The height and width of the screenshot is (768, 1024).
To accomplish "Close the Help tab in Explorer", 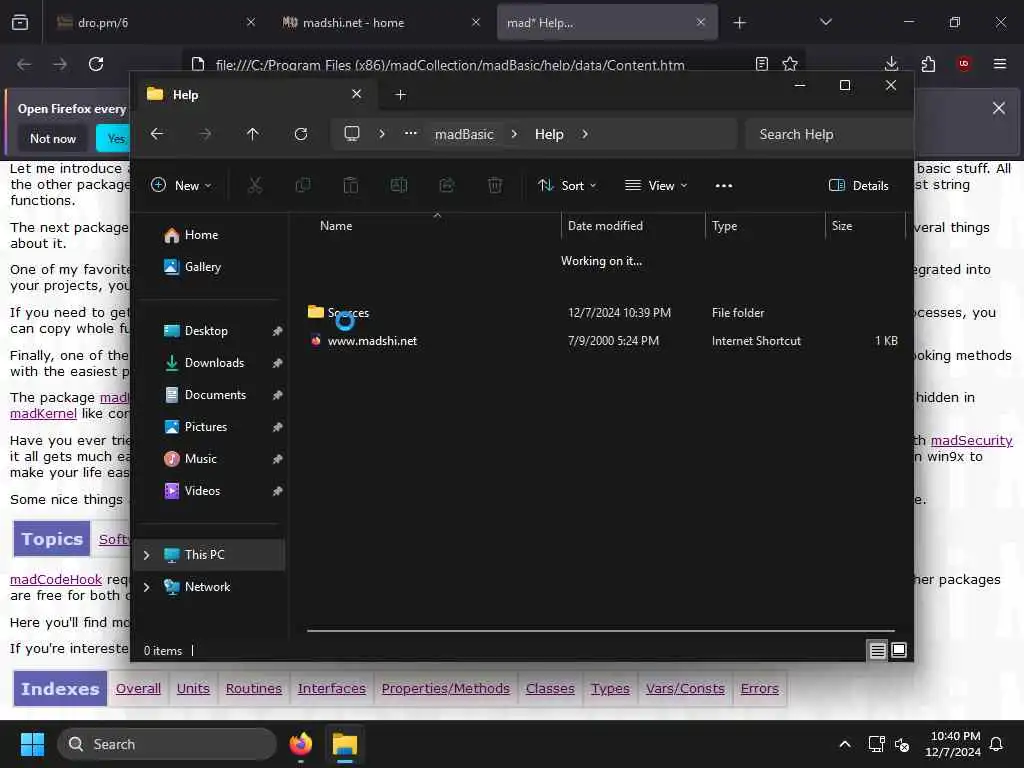I will (x=357, y=94).
